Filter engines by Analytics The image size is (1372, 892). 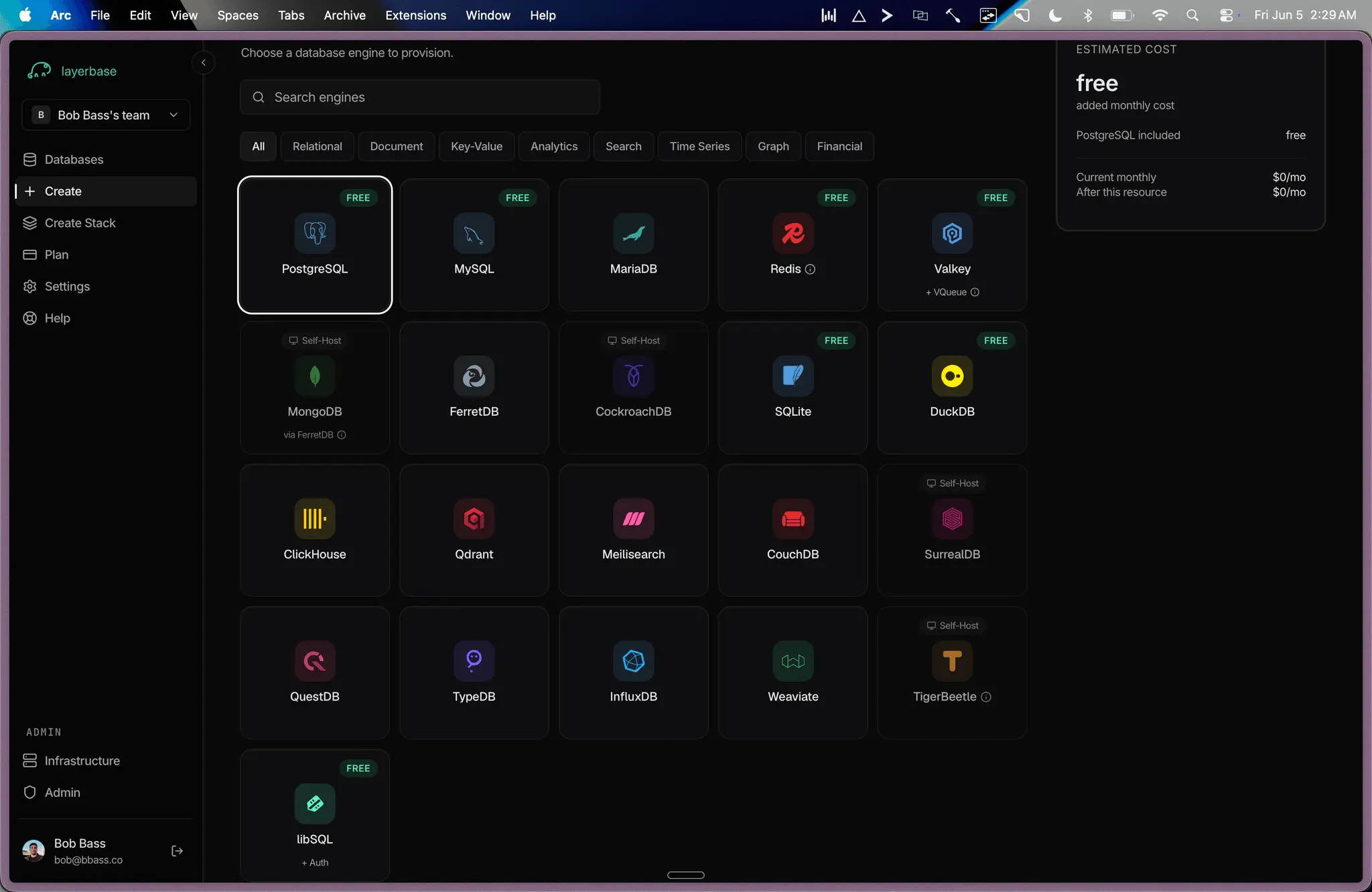[x=554, y=147]
